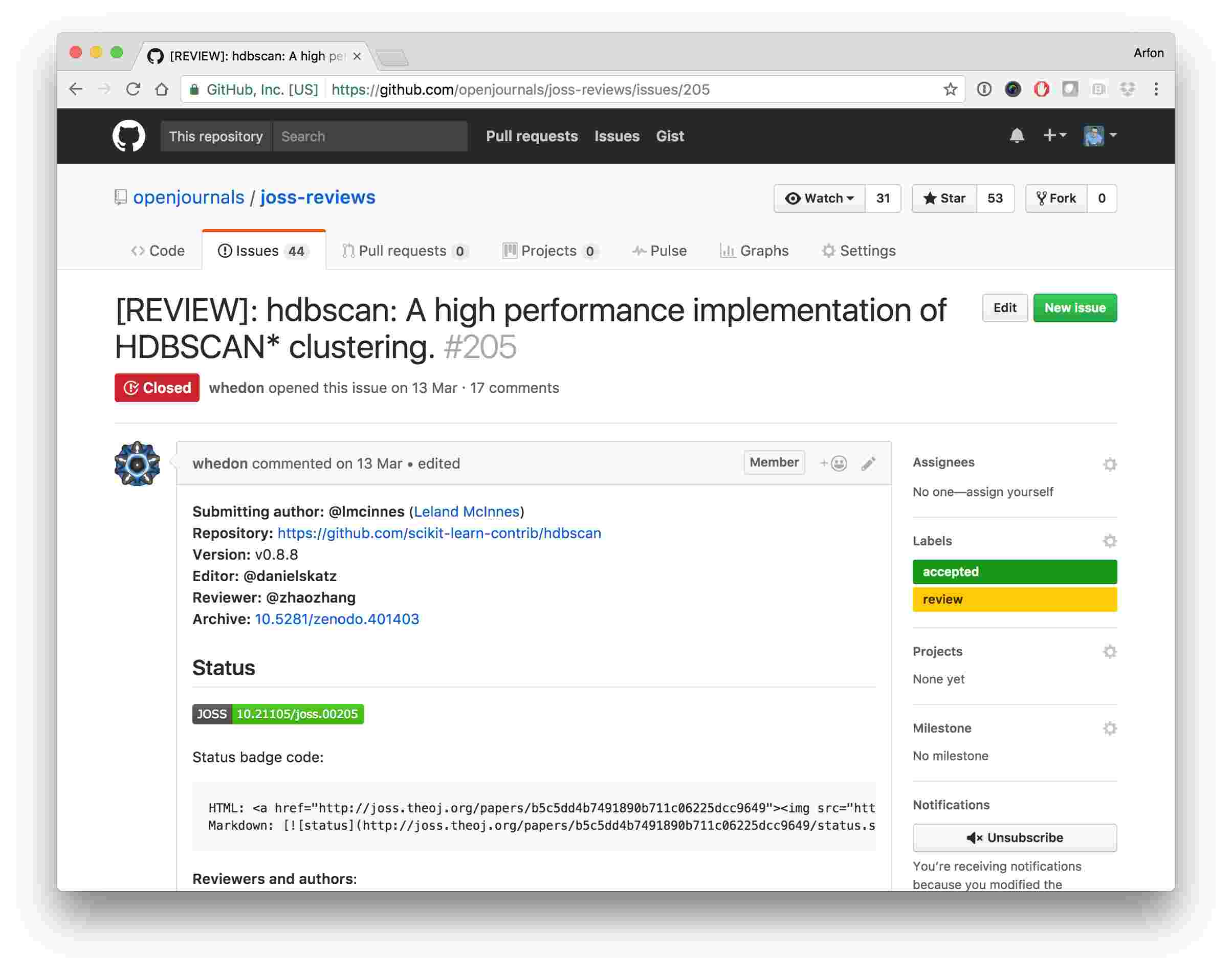Click Gist in the top navbar
Image resolution: width=1232 pixels, height=973 pixels.
670,136
